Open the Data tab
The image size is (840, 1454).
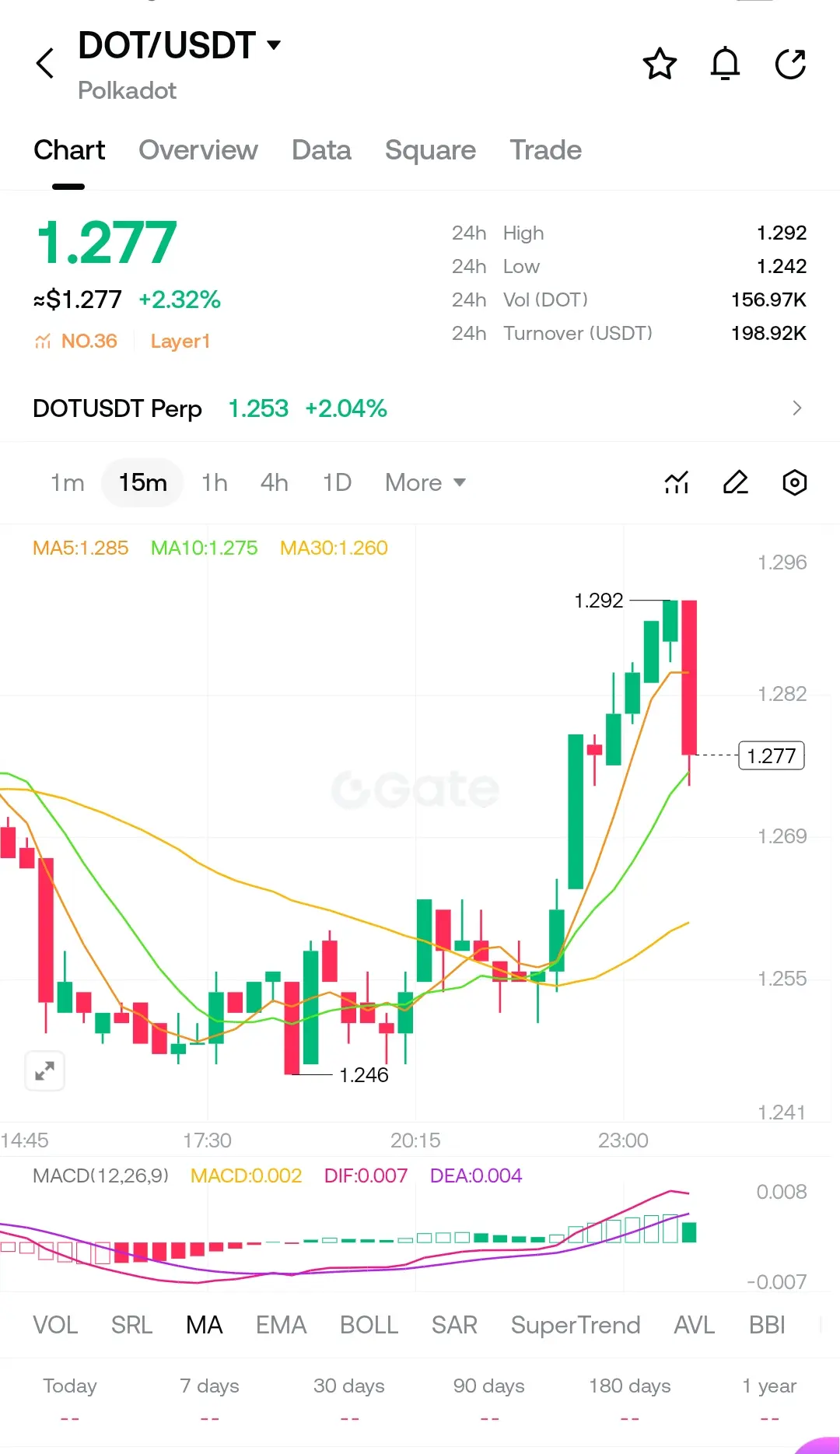(321, 150)
